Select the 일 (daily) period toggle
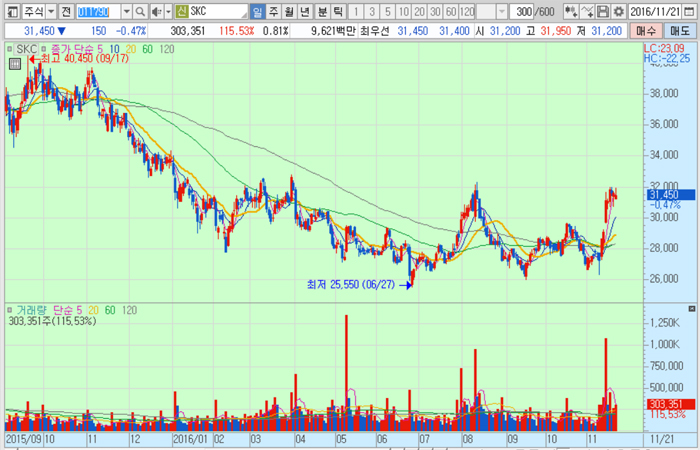The height and width of the screenshot is (450, 700). click(258, 11)
